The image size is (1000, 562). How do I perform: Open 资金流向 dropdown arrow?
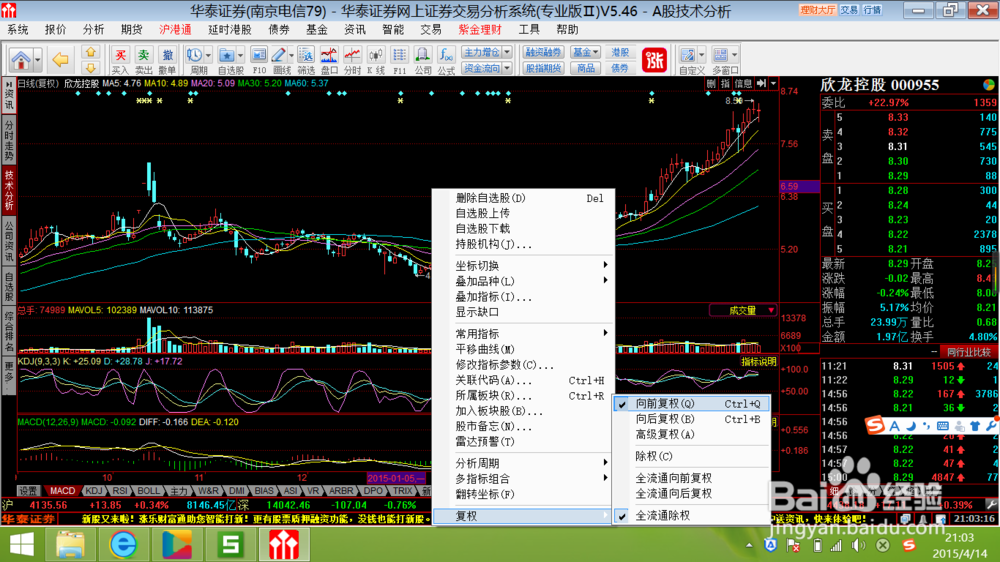click(x=507, y=68)
